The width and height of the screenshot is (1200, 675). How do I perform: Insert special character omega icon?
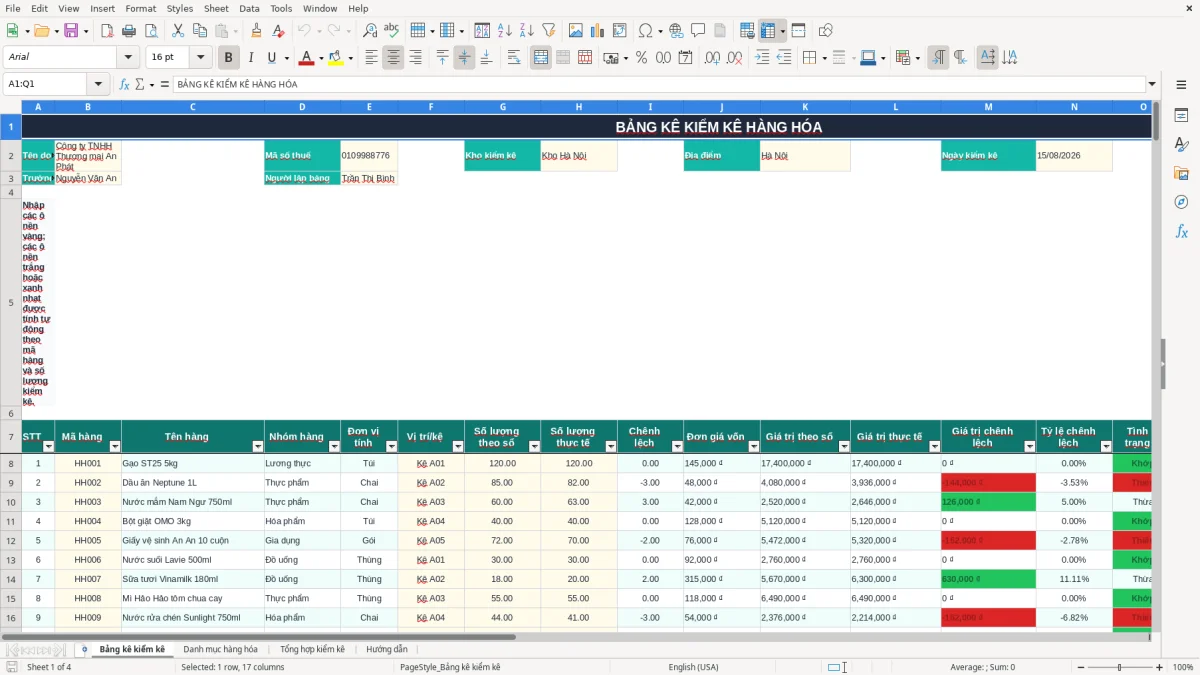(x=645, y=31)
